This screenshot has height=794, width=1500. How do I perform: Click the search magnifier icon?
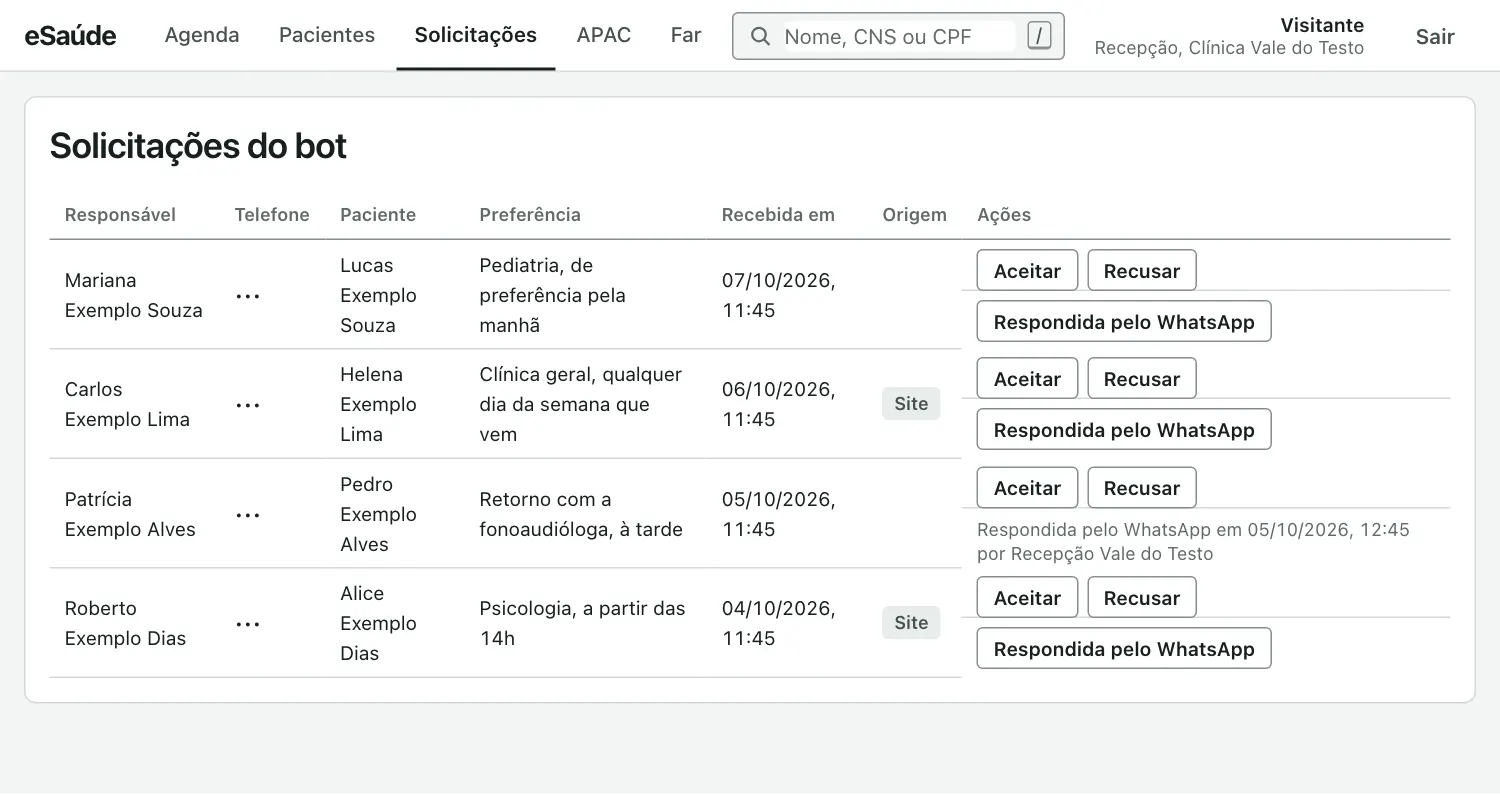click(760, 37)
